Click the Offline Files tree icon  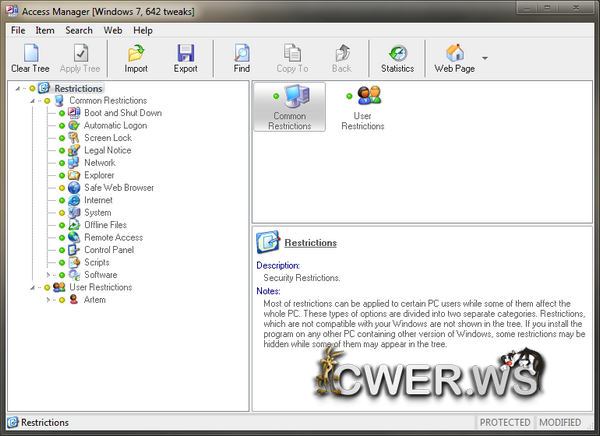[74, 225]
